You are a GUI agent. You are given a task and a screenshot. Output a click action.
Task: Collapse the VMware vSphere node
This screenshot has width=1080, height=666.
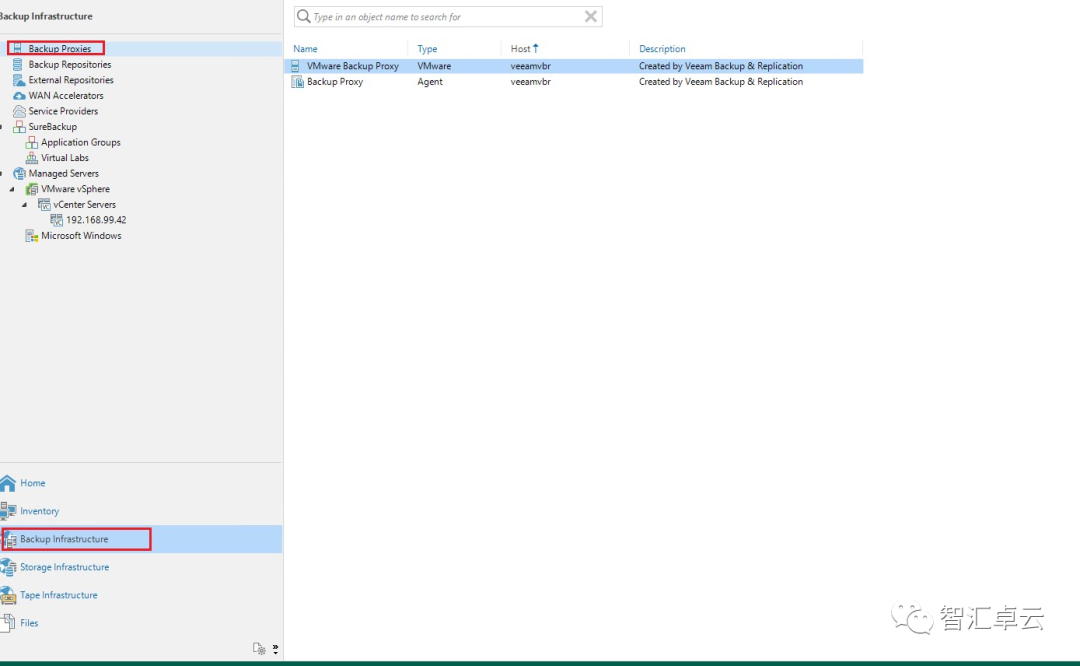pyautogui.click(x=12, y=189)
